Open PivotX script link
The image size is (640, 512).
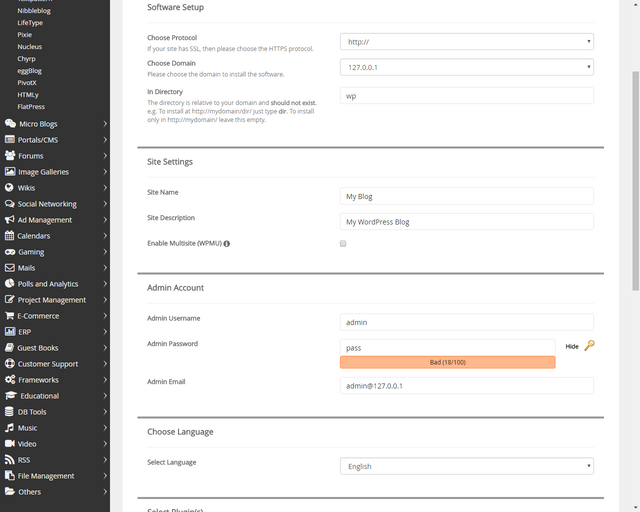click(x=27, y=82)
